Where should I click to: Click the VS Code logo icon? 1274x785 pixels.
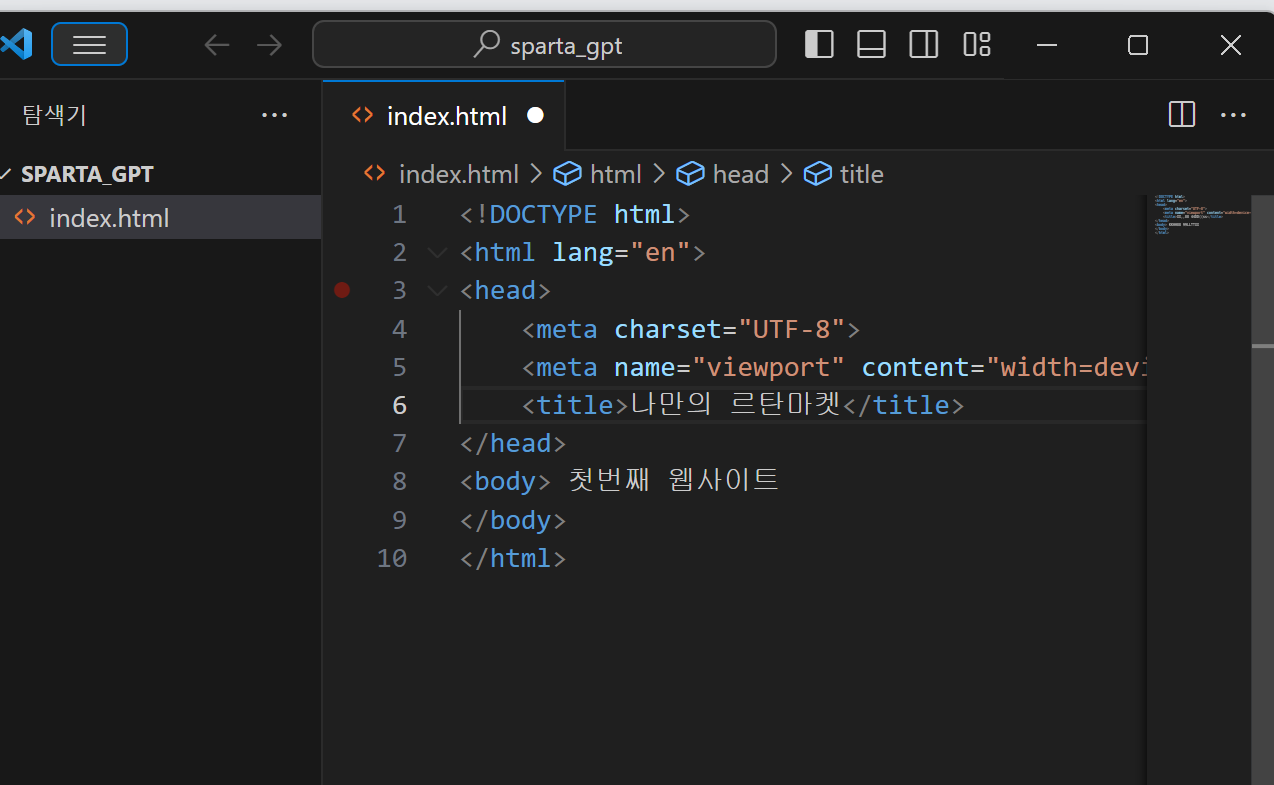coord(16,44)
